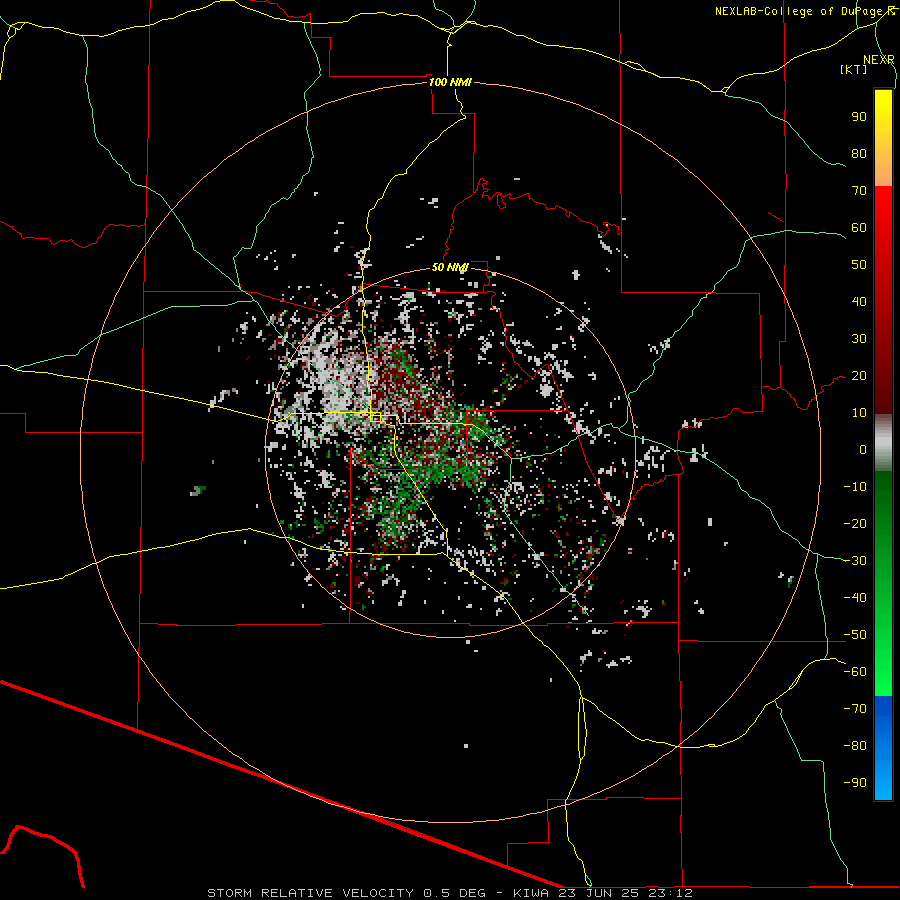Pick the blue segment of color bar
The image size is (900, 900).
point(883,747)
